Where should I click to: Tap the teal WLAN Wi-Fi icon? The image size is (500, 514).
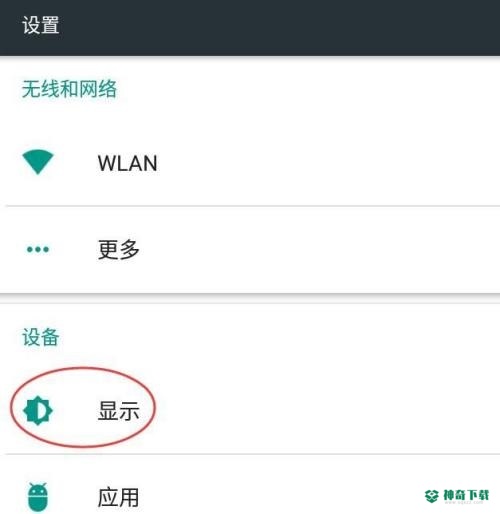(38, 162)
